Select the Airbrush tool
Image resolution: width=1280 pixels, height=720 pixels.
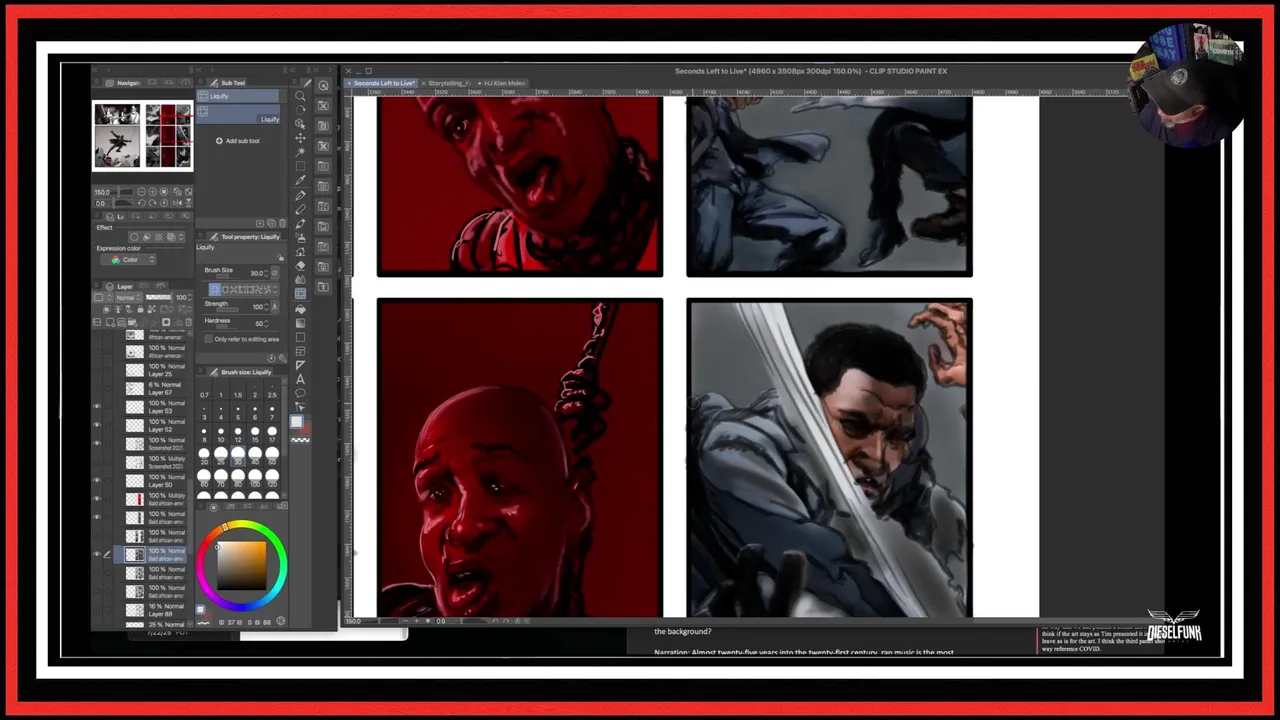coord(300,238)
